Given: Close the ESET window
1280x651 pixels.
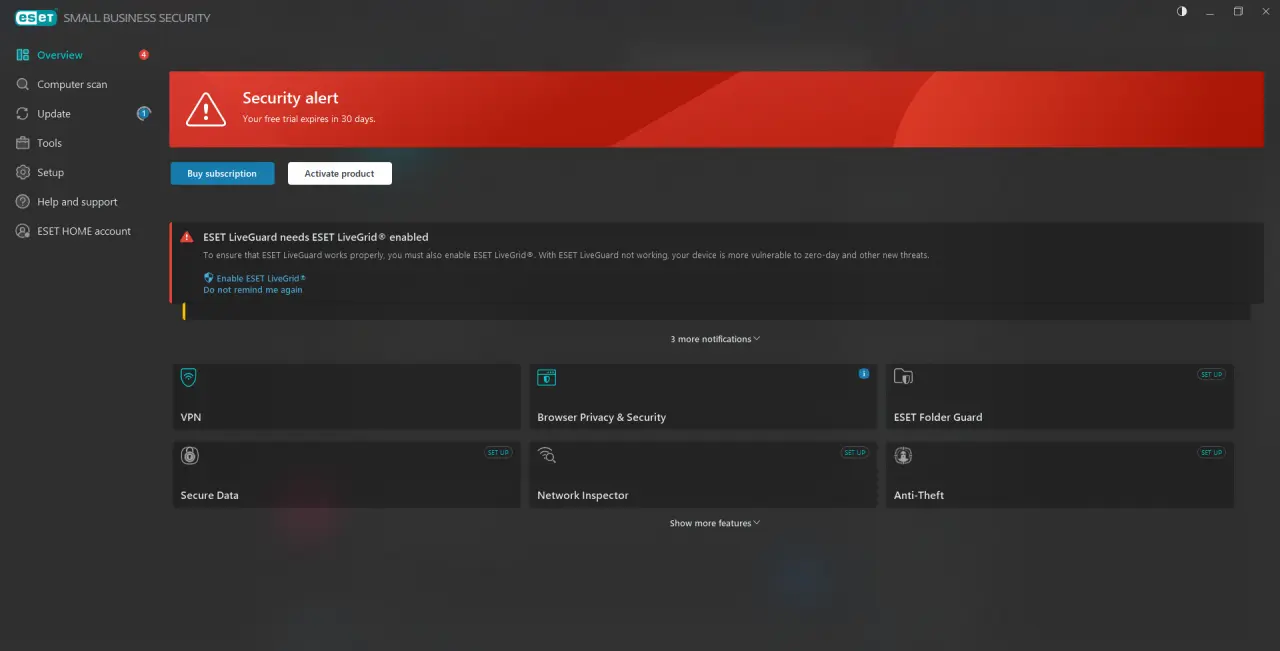Looking at the screenshot, I should [x=1266, y=12].
